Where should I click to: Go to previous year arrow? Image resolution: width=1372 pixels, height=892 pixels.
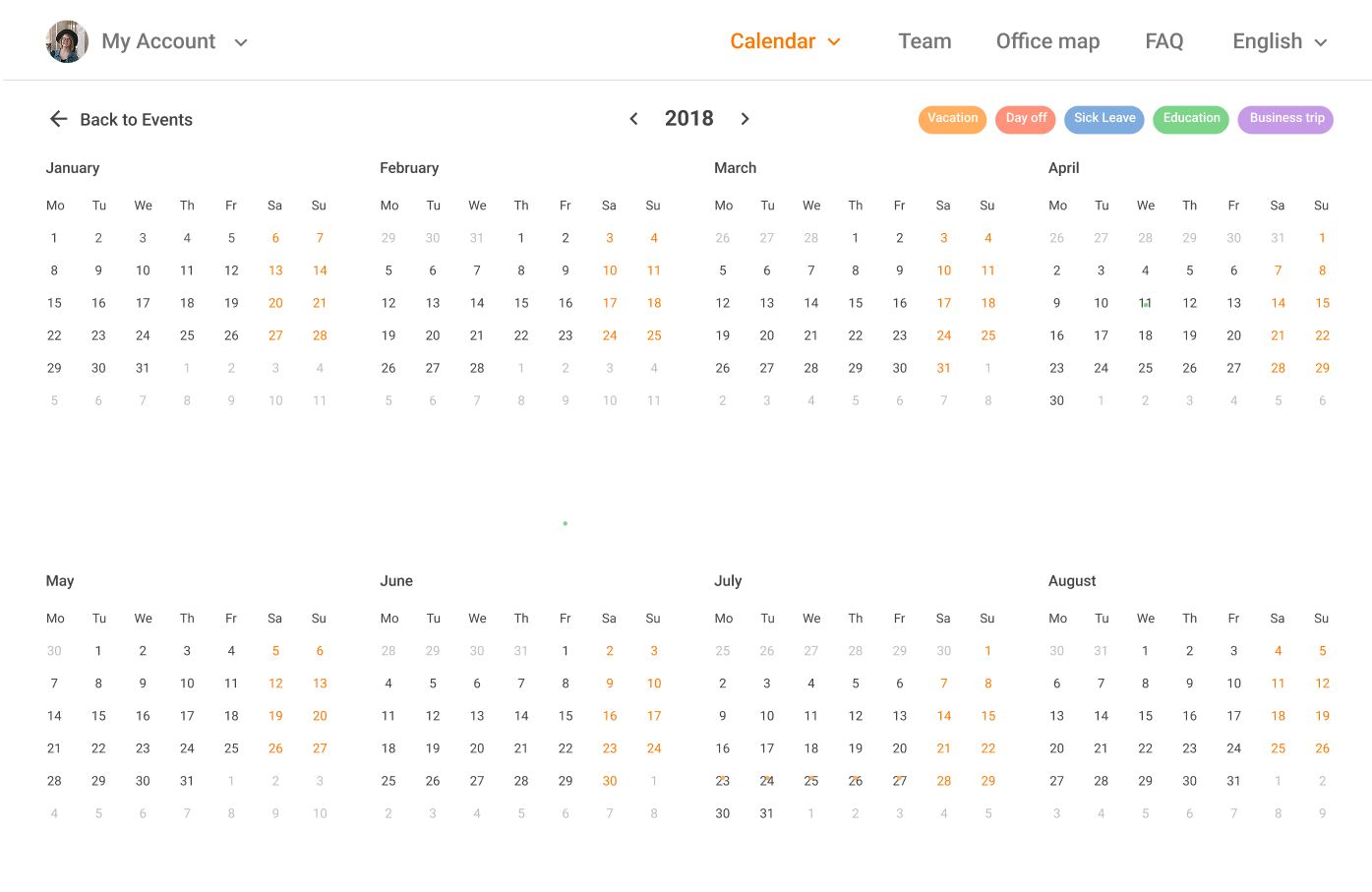click(633, 119)
